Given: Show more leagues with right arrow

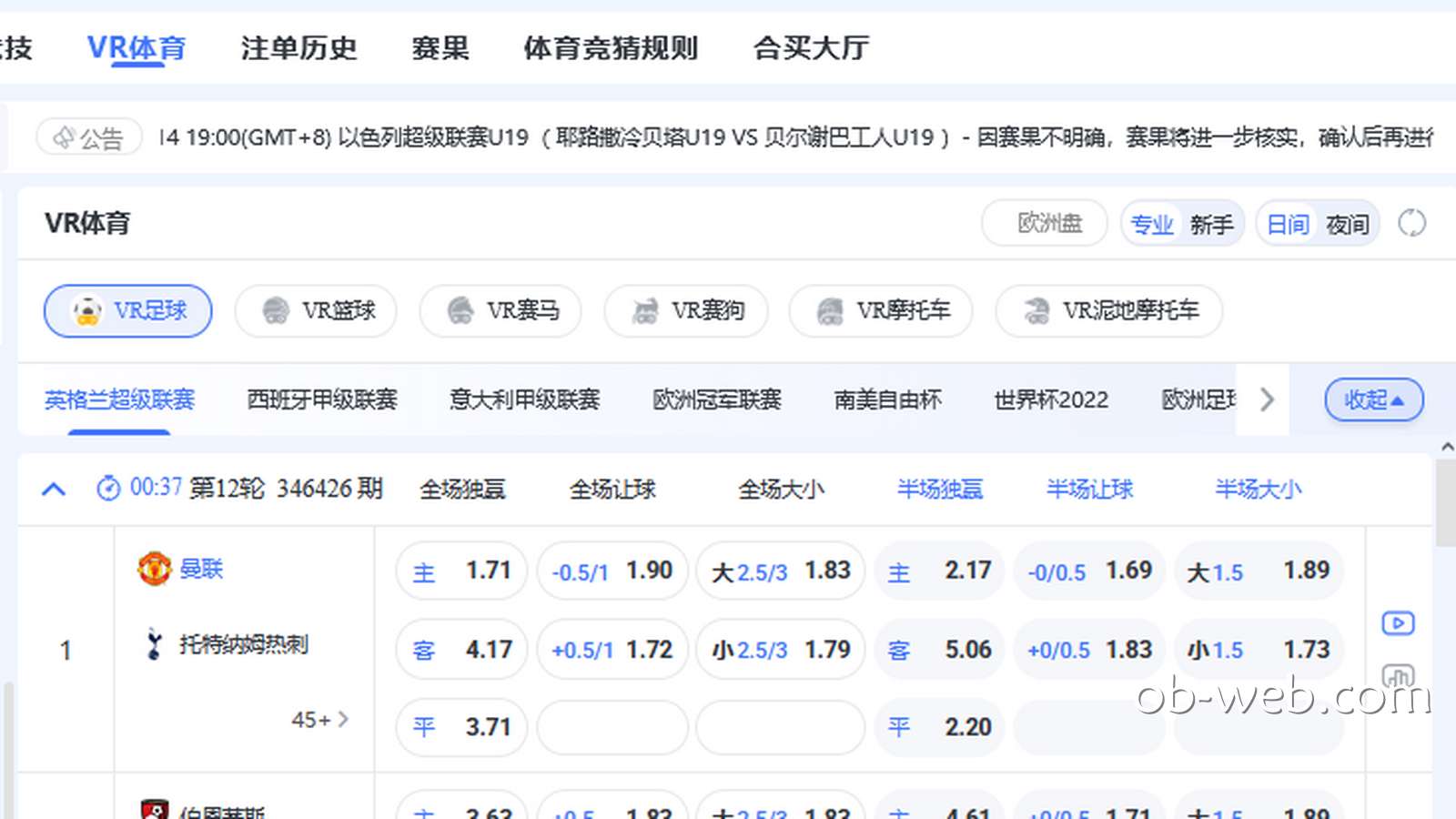Looking at the screenshot, I should [x=1267, y=399].
